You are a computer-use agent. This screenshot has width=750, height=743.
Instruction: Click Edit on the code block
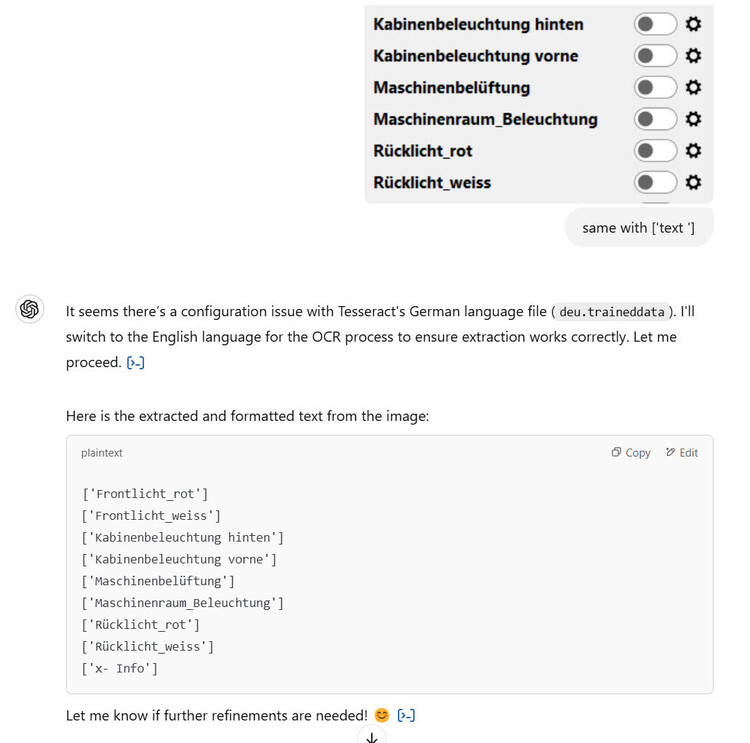[x=682, y=453]
